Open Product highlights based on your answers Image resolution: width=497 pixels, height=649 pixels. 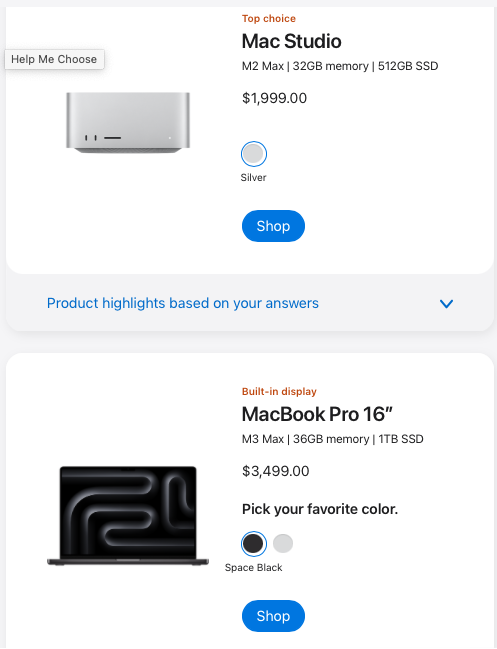click(x=182, y=303)
